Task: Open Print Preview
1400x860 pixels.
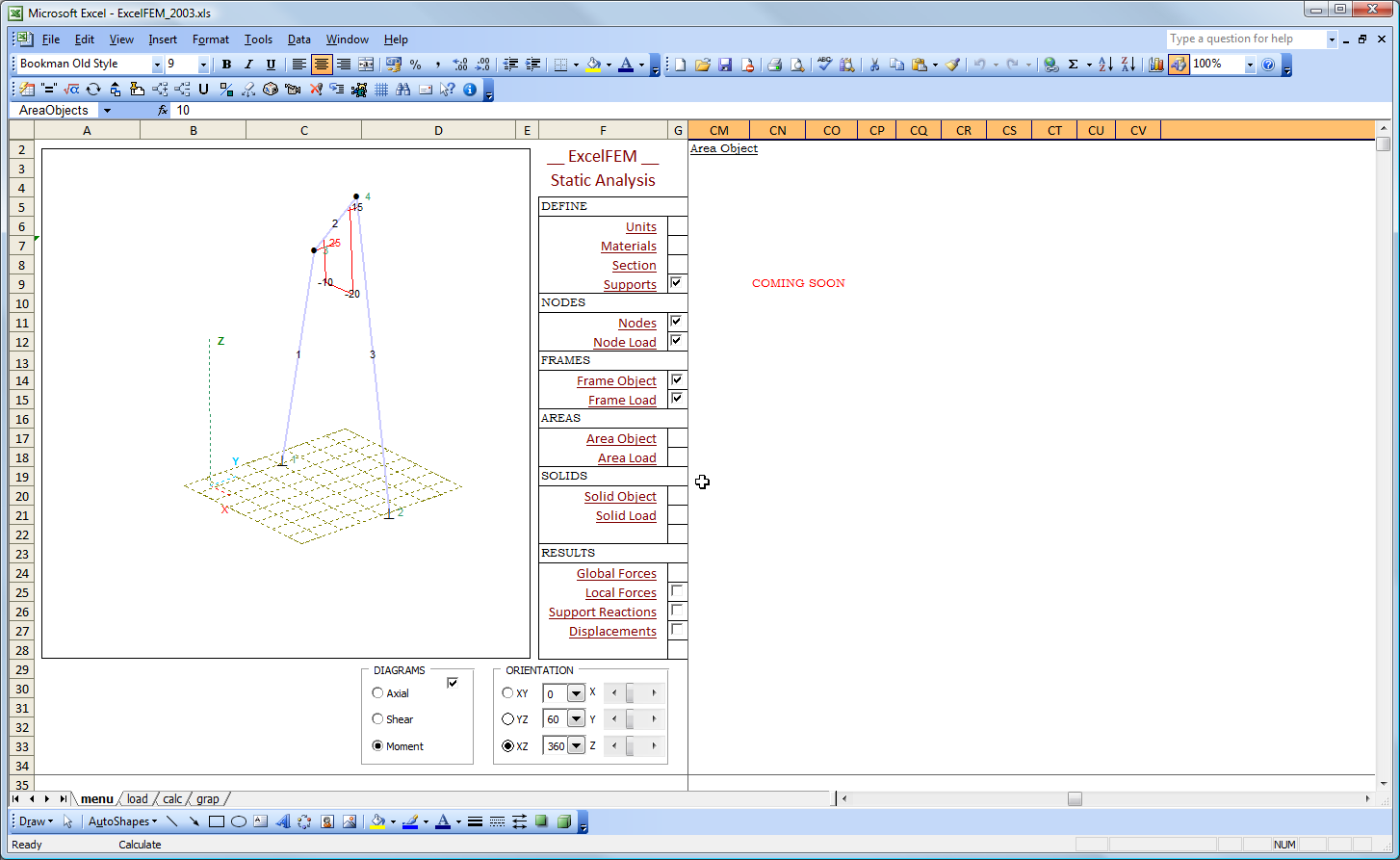Action: pos(797,65)
